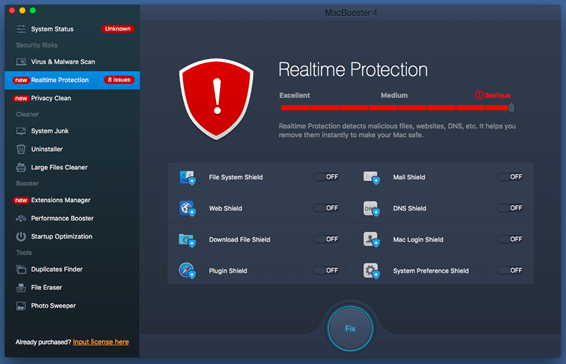This screenshot has width=566, height=364.
Task: Click the red protection level bar
Action: coord(395,107)
